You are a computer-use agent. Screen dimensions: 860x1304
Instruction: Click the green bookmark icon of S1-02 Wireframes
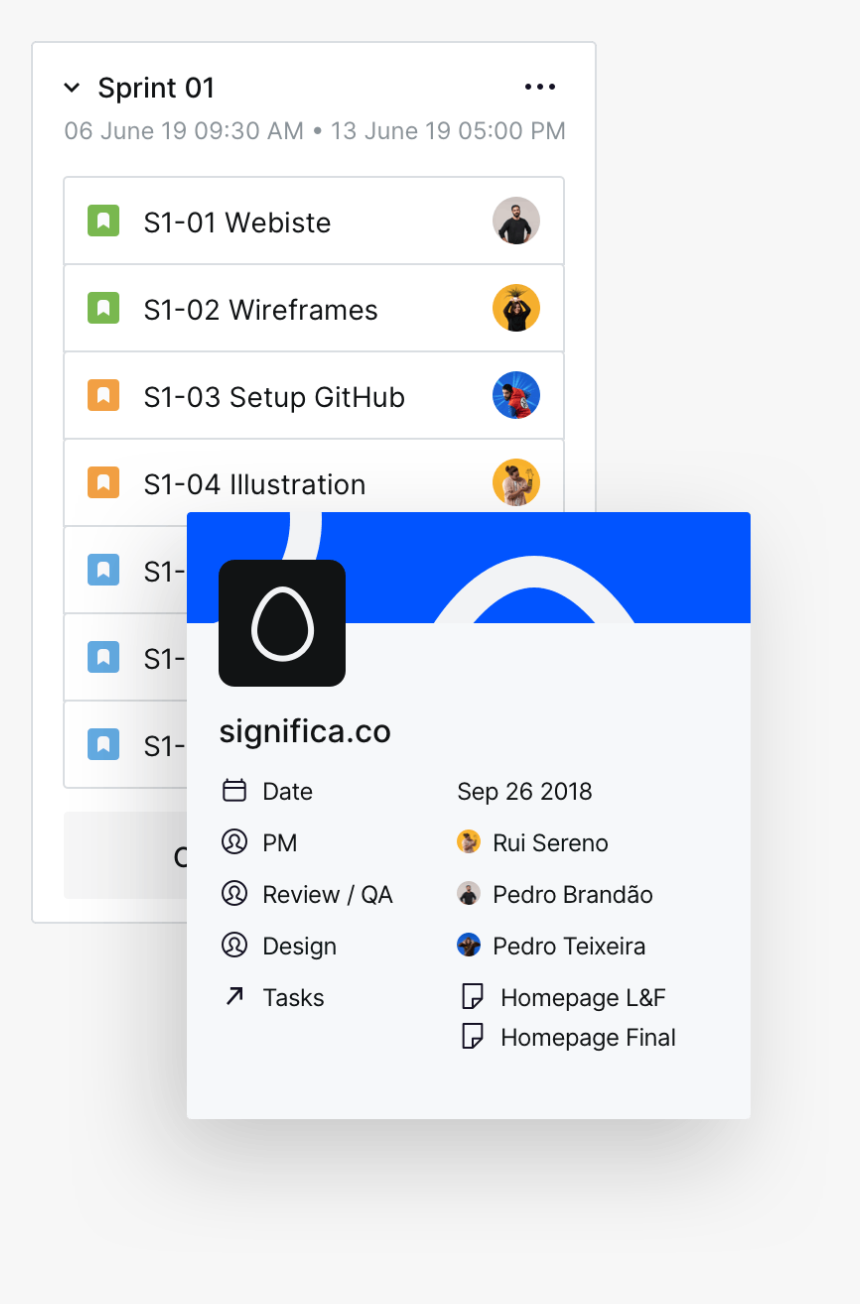click(x=103, y=308)
